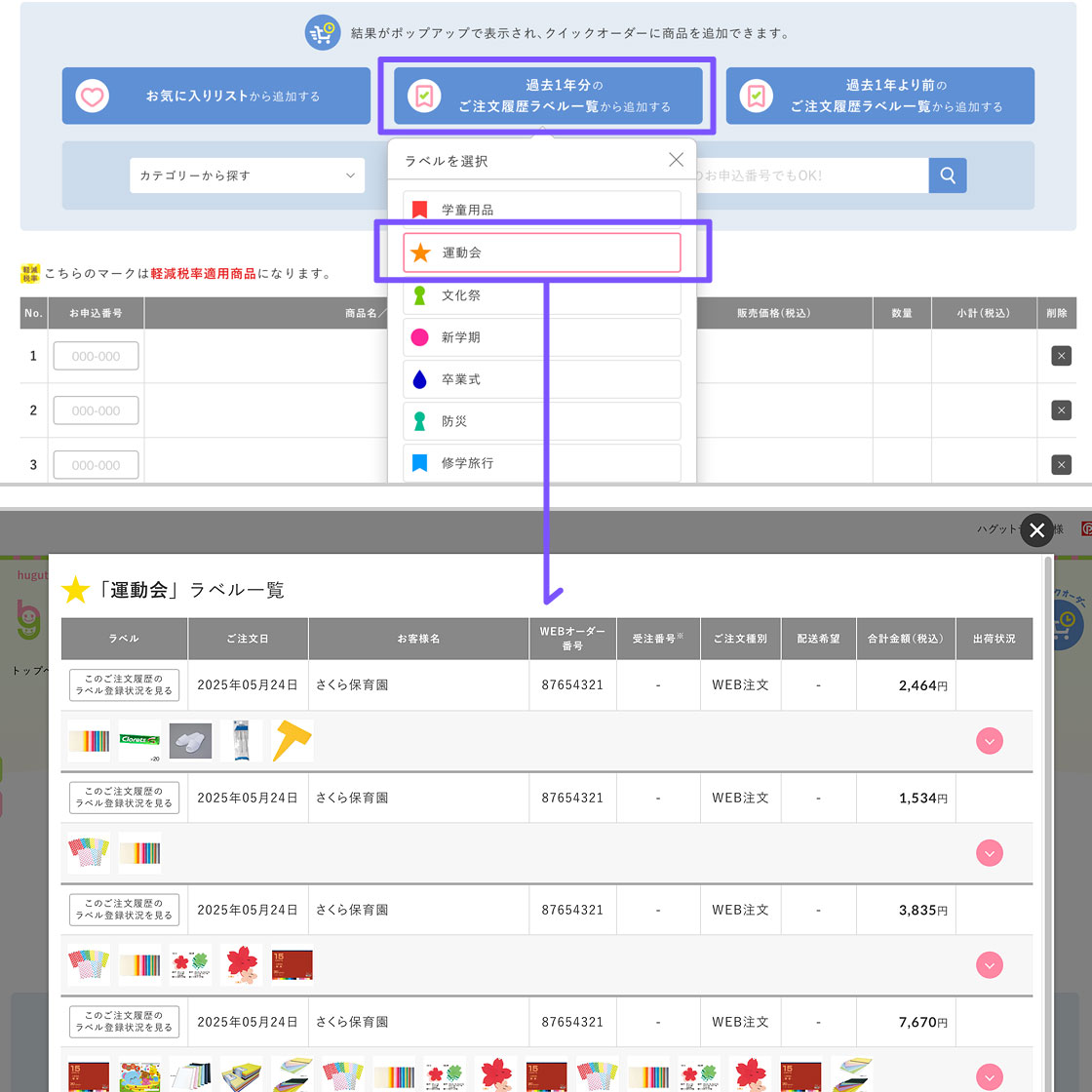The image size is (1092, 1092).
Task: Click the delete icon for row 3
Action: [1061, 465]
